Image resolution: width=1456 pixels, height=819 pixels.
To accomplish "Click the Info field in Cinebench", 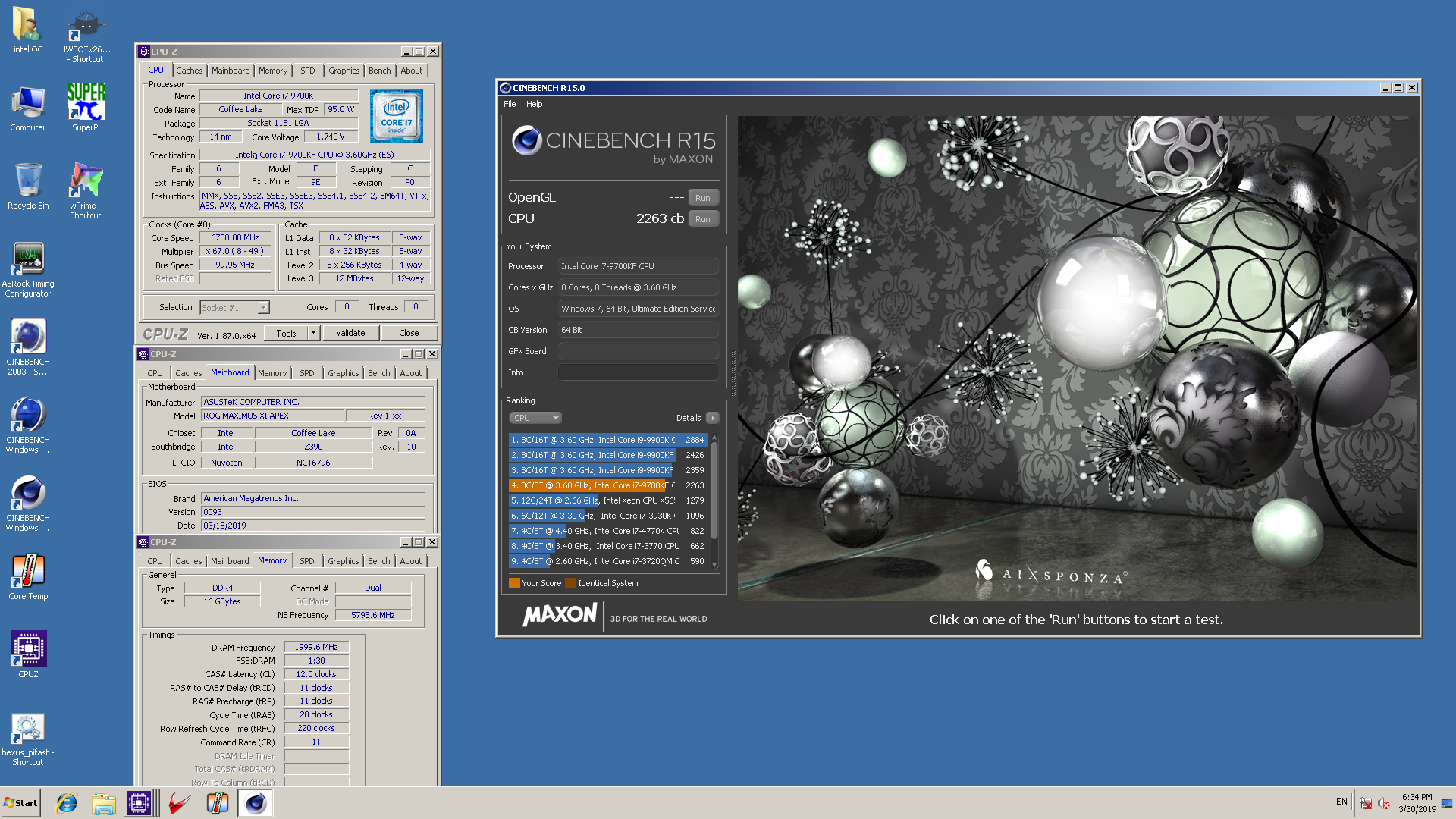I will tap(638, 372).
